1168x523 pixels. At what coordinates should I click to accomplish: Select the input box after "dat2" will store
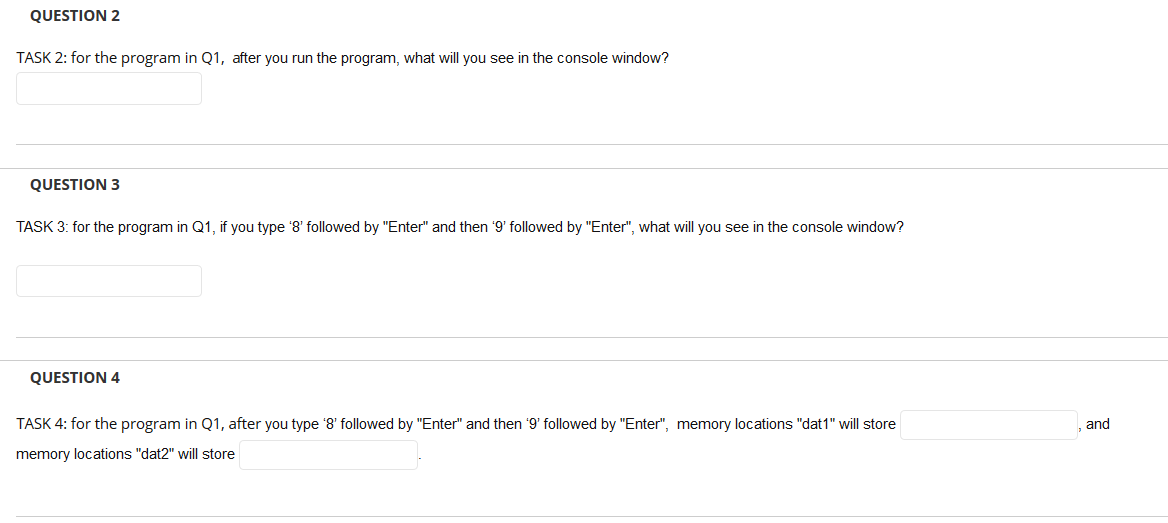click(328, 455)
